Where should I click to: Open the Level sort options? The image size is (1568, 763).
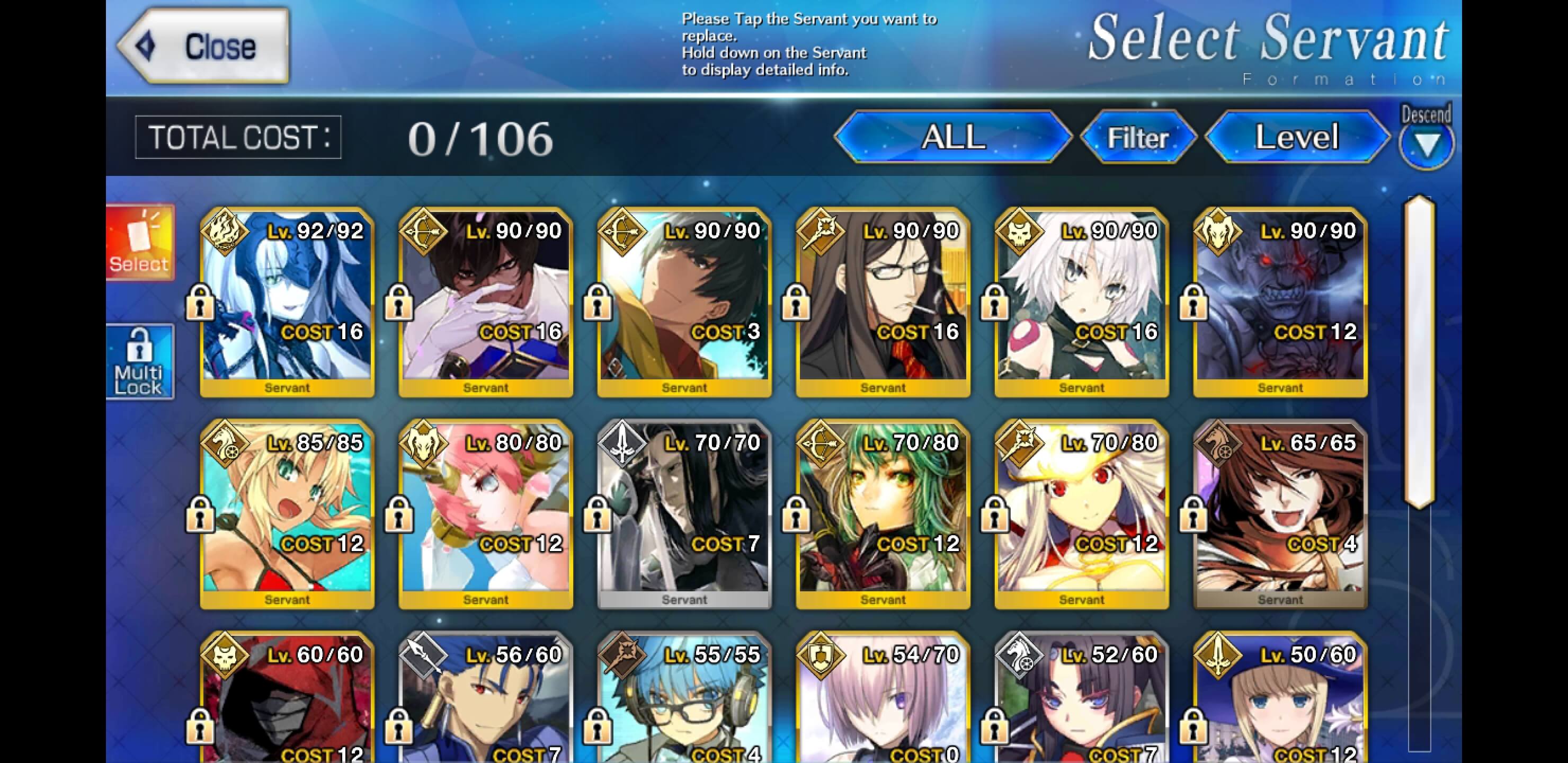[x=1297, y=137]
